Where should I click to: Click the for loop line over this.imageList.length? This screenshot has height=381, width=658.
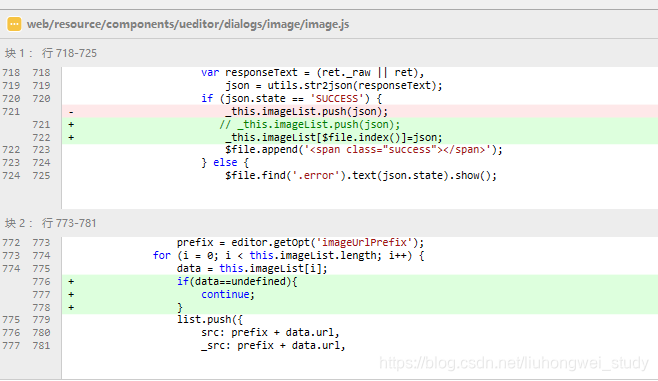tap(289, 256)
